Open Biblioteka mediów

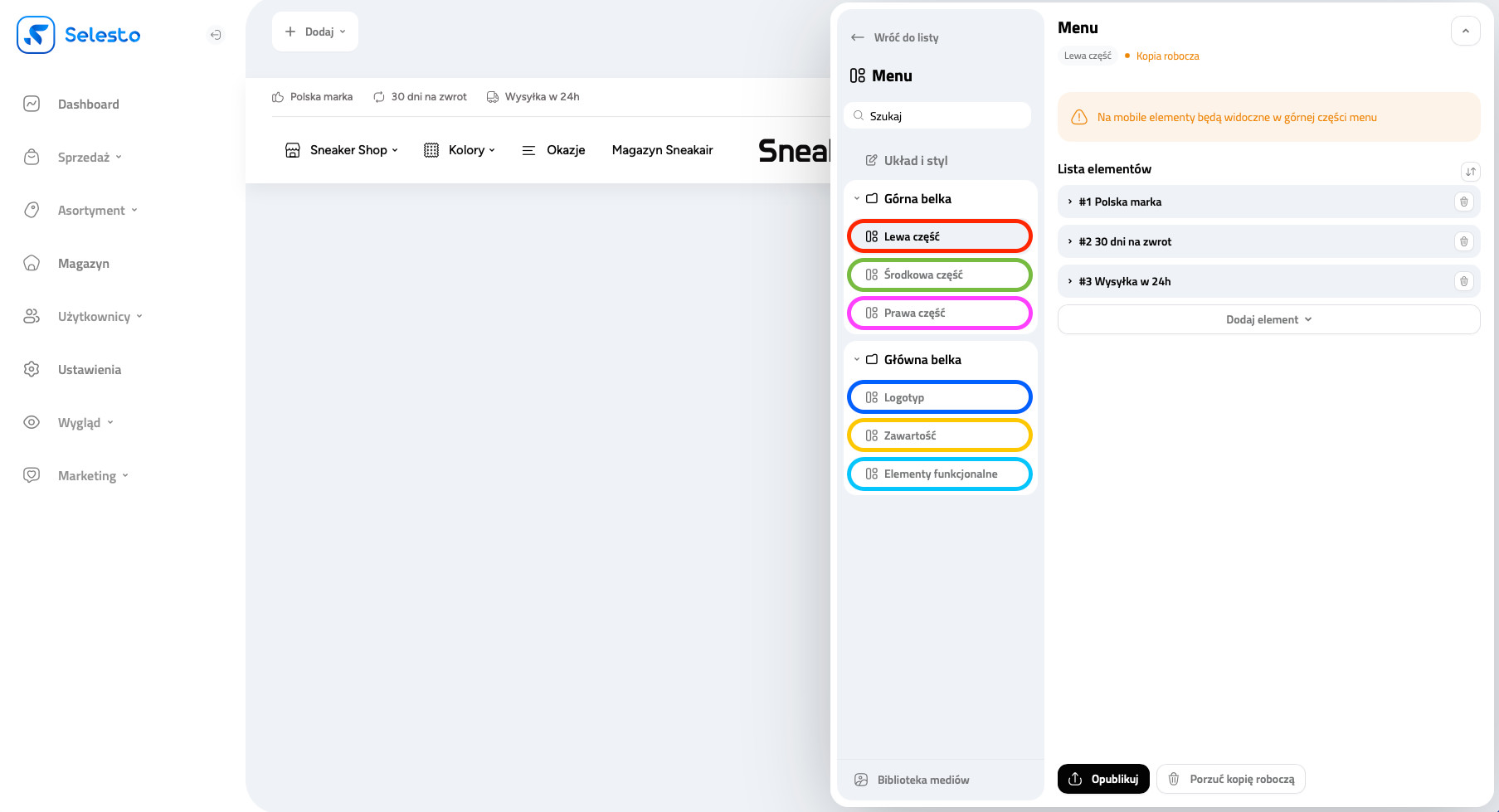[922, 780]
